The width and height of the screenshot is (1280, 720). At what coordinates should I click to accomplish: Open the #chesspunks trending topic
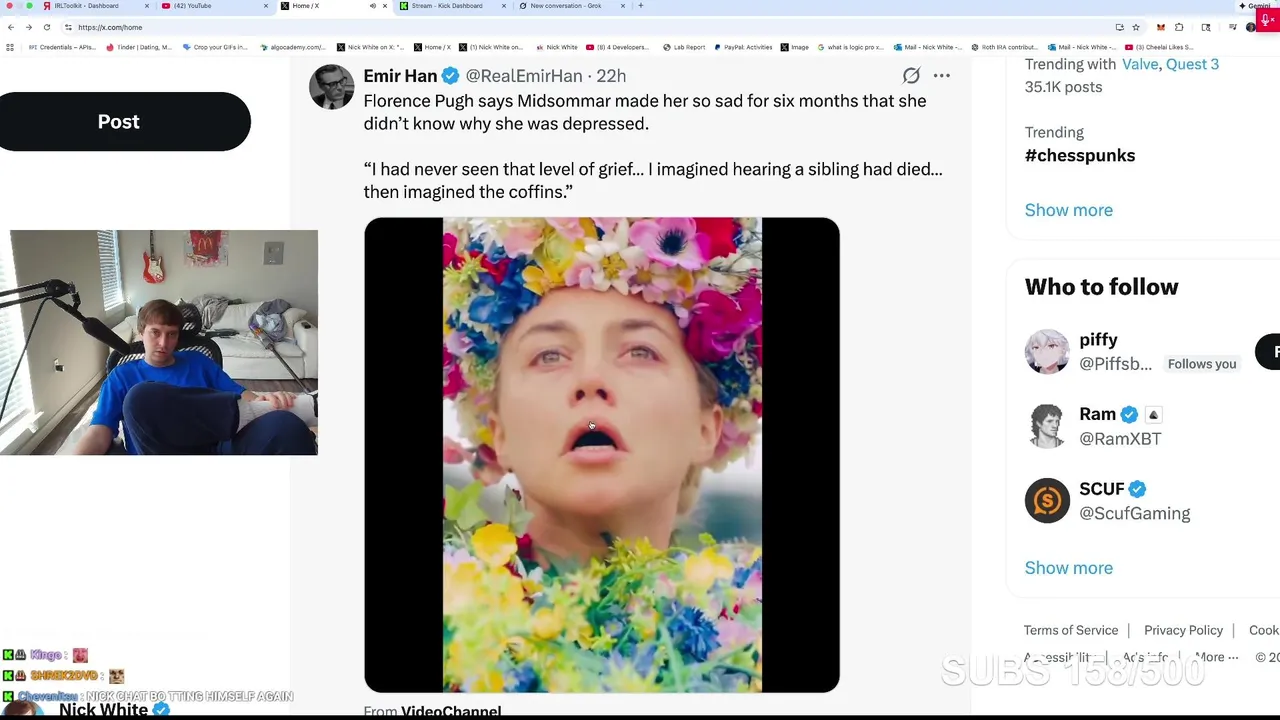coord(1079,156)
